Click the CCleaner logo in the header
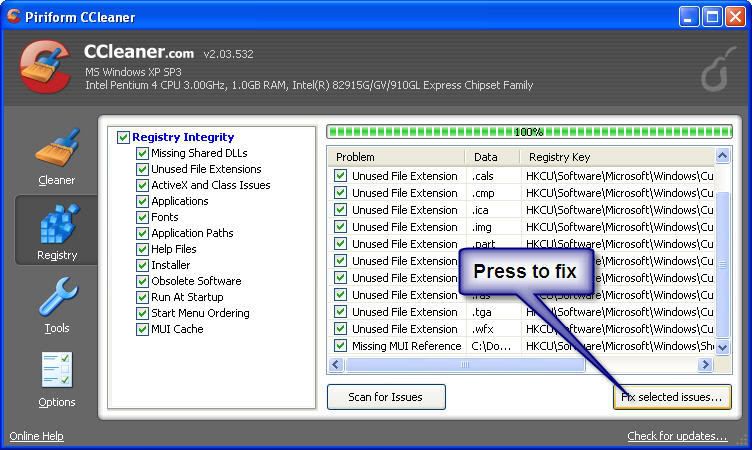752x450 pixels. point(45,66)
